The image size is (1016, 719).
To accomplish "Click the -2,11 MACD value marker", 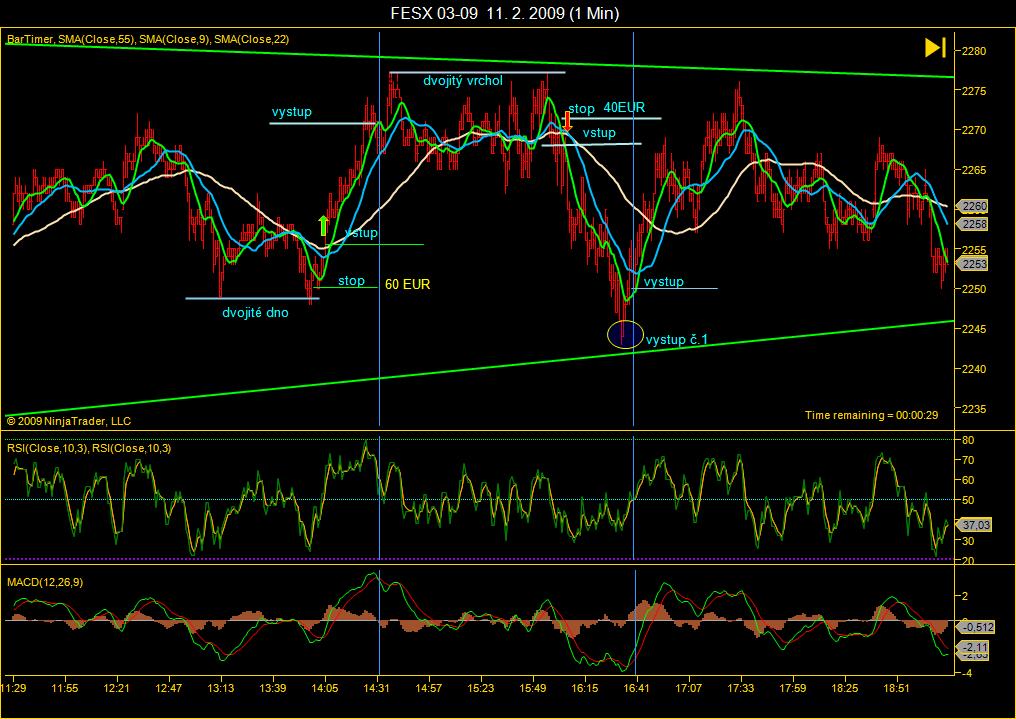I will [975, 646].
